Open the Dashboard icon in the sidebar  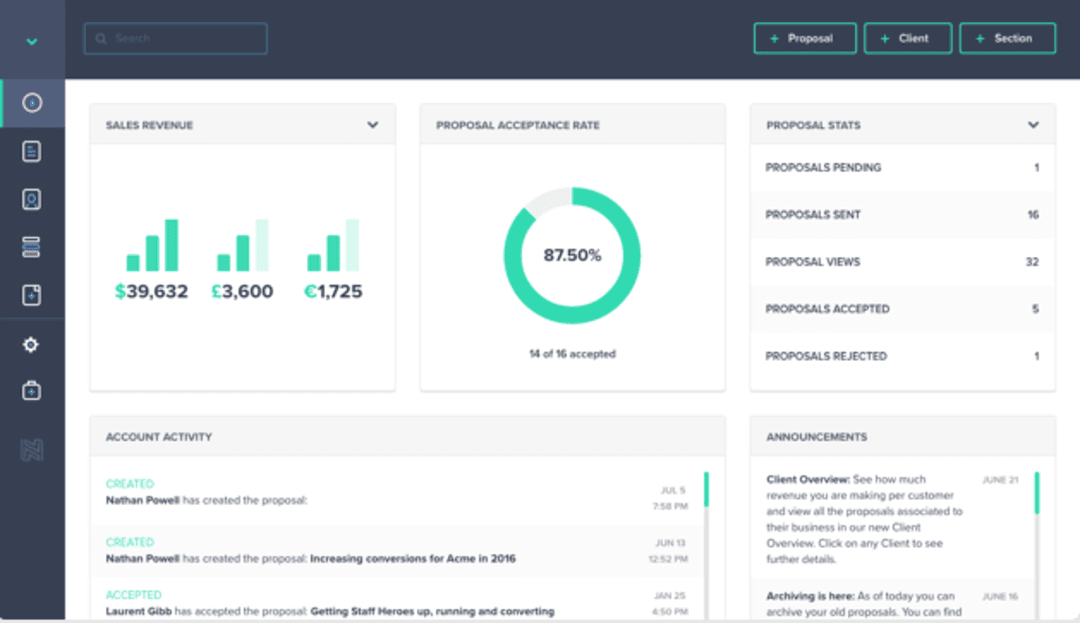(x=32, y=102)
